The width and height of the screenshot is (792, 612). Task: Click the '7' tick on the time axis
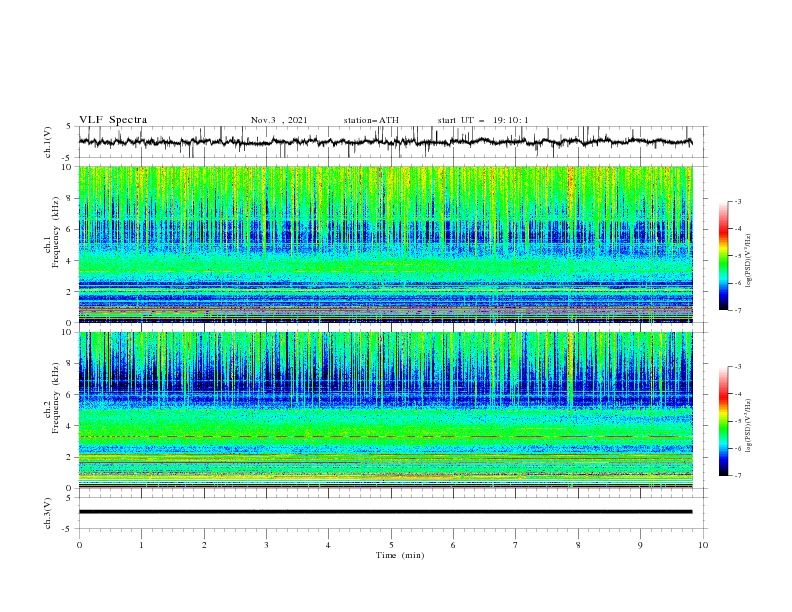pyautogui.click(x=516, y=545)
